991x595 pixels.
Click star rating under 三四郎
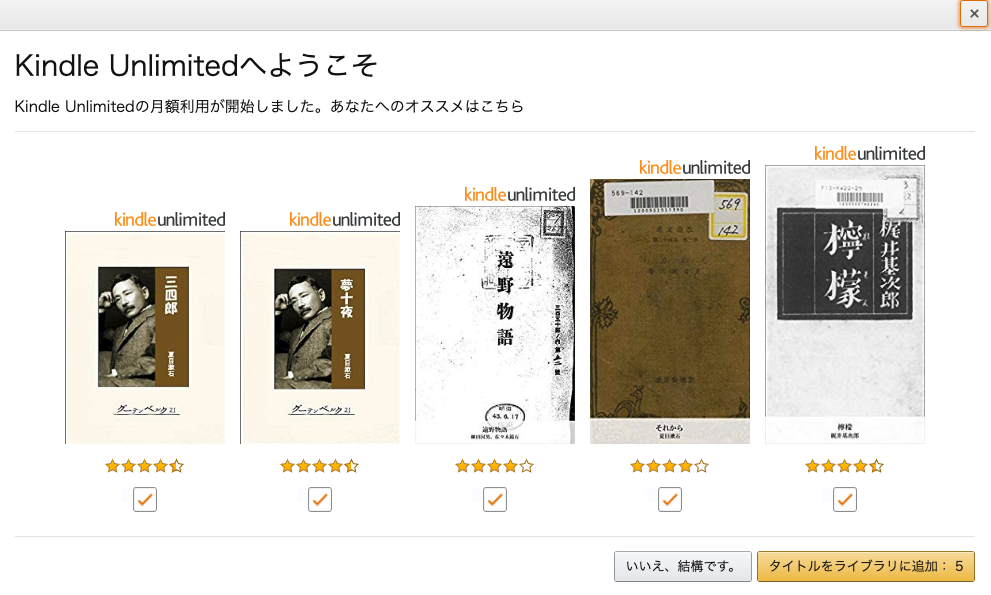145,467
